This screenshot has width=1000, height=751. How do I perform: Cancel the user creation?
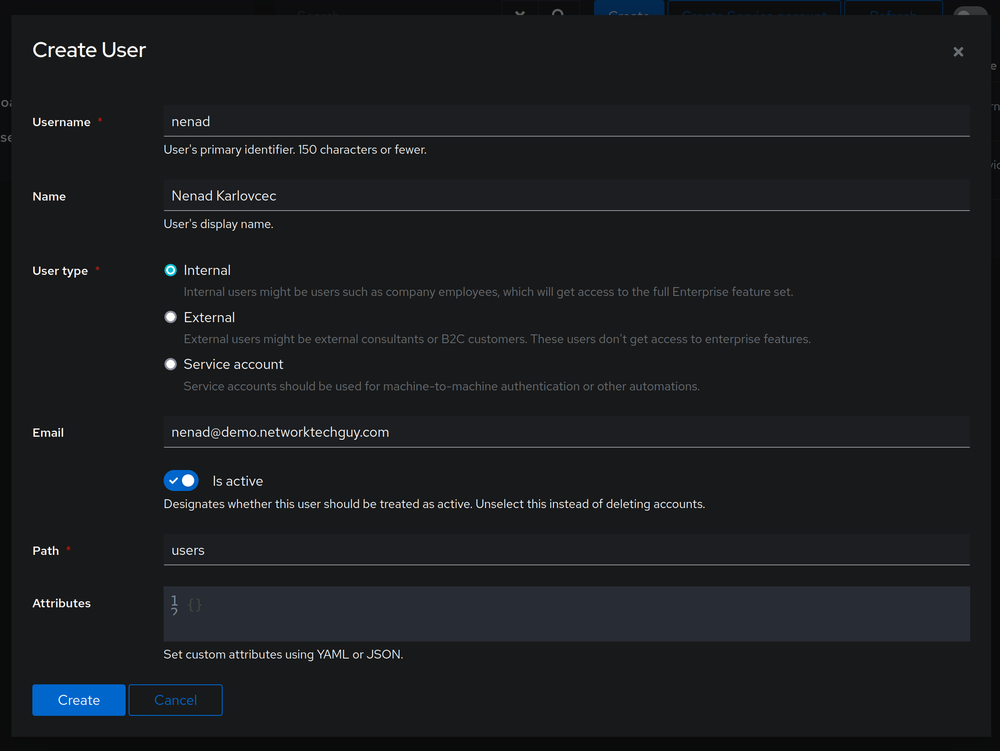coord(175,700)
